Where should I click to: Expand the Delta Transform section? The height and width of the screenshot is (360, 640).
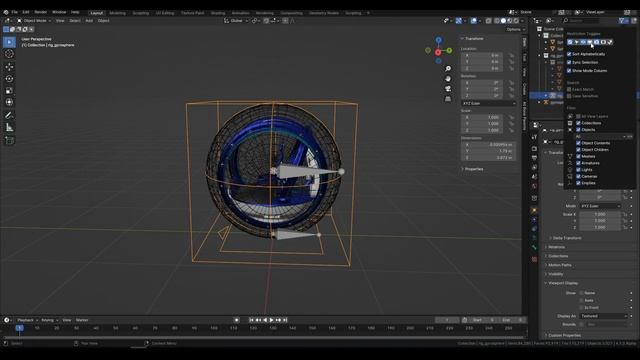click(x=566, y=238)
